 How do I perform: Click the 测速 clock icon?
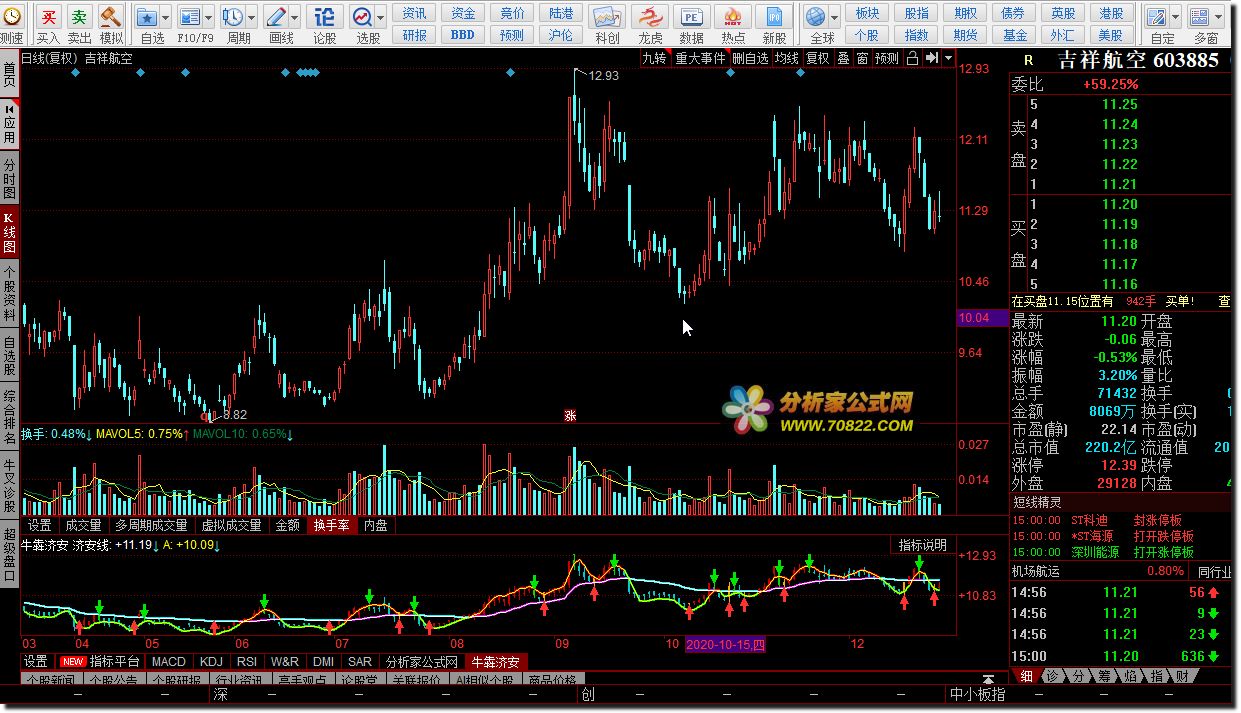coord(11,16)
